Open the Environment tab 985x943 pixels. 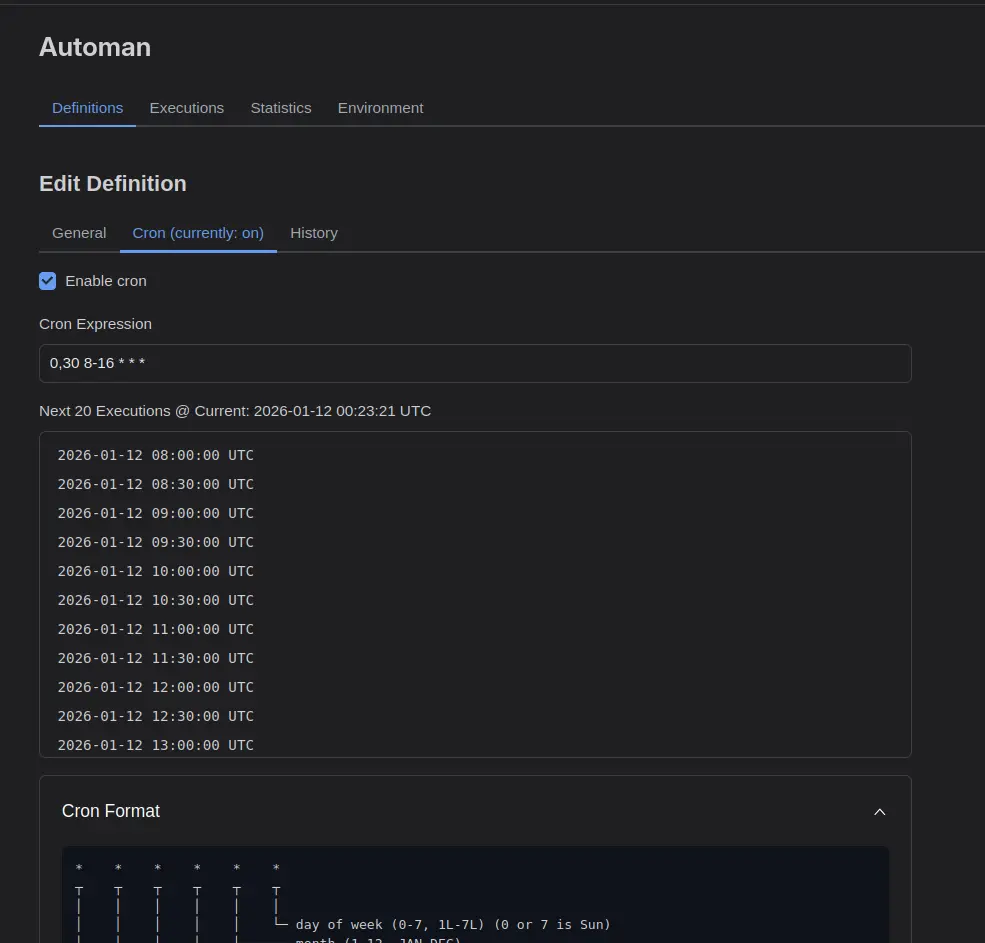point(380,108)
